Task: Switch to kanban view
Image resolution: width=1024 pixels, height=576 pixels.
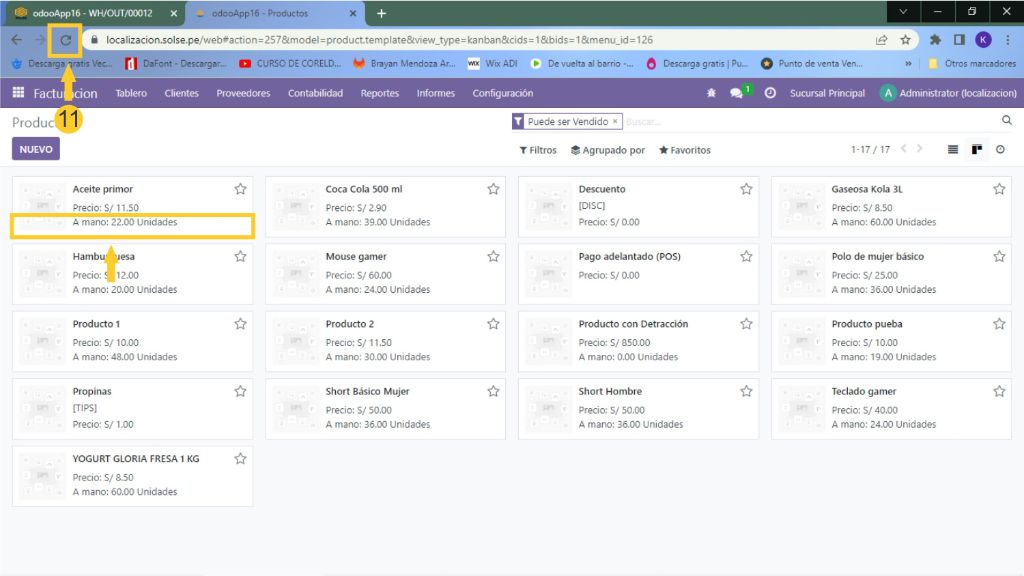Action: 977,150
